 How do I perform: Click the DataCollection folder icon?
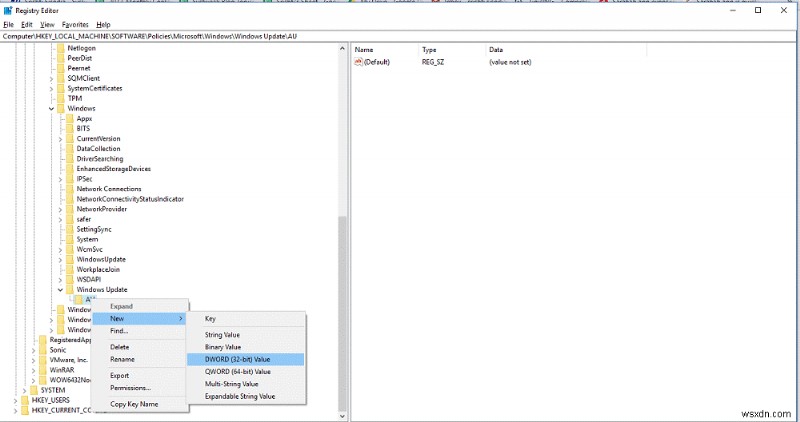pyautogui.click(x=70, y=148)
